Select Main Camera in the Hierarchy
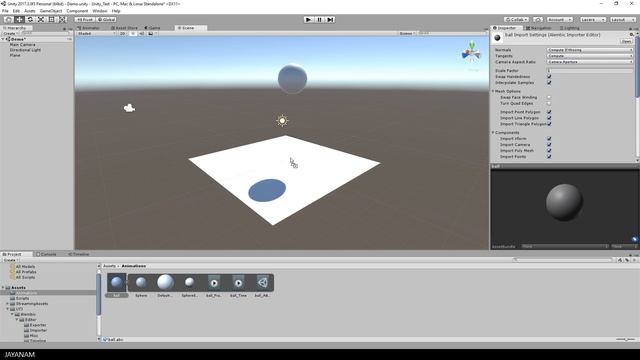This screenshot has height=360, width=640. (22, 44)
